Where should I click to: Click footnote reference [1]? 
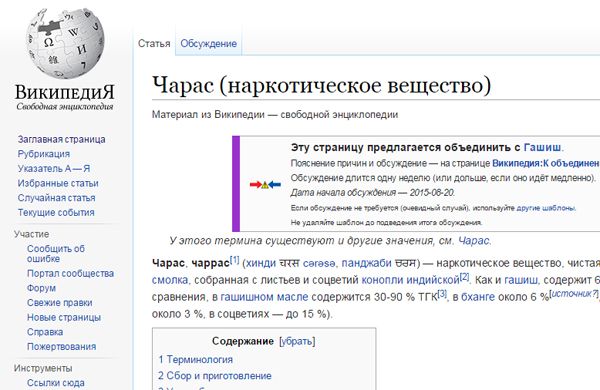pos(234,260)
